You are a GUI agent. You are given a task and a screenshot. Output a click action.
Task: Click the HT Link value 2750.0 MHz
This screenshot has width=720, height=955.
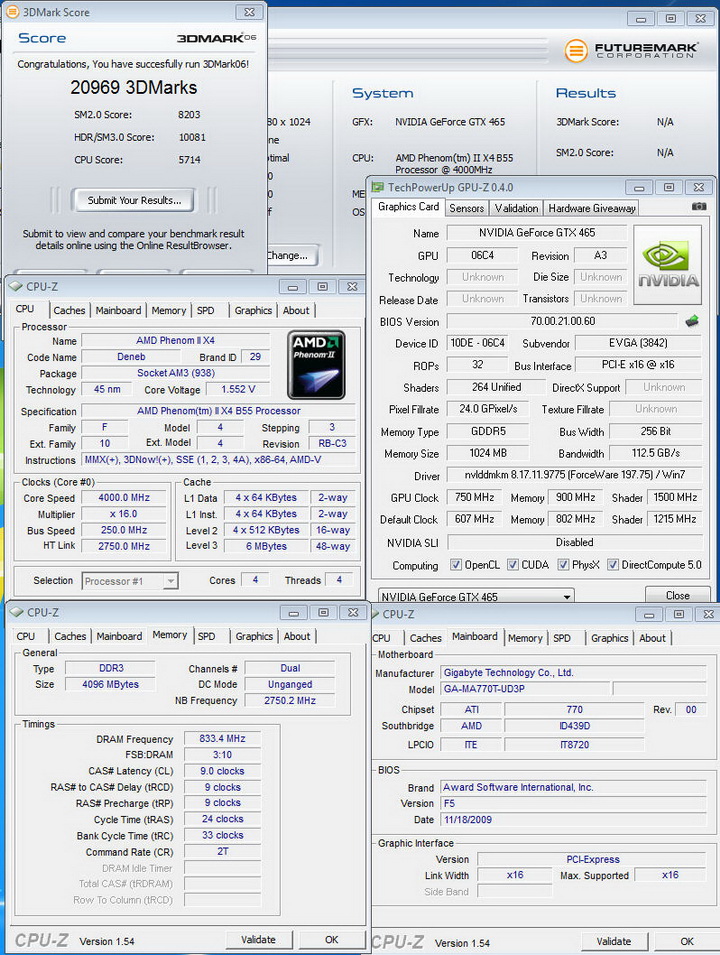coord(124,546)
